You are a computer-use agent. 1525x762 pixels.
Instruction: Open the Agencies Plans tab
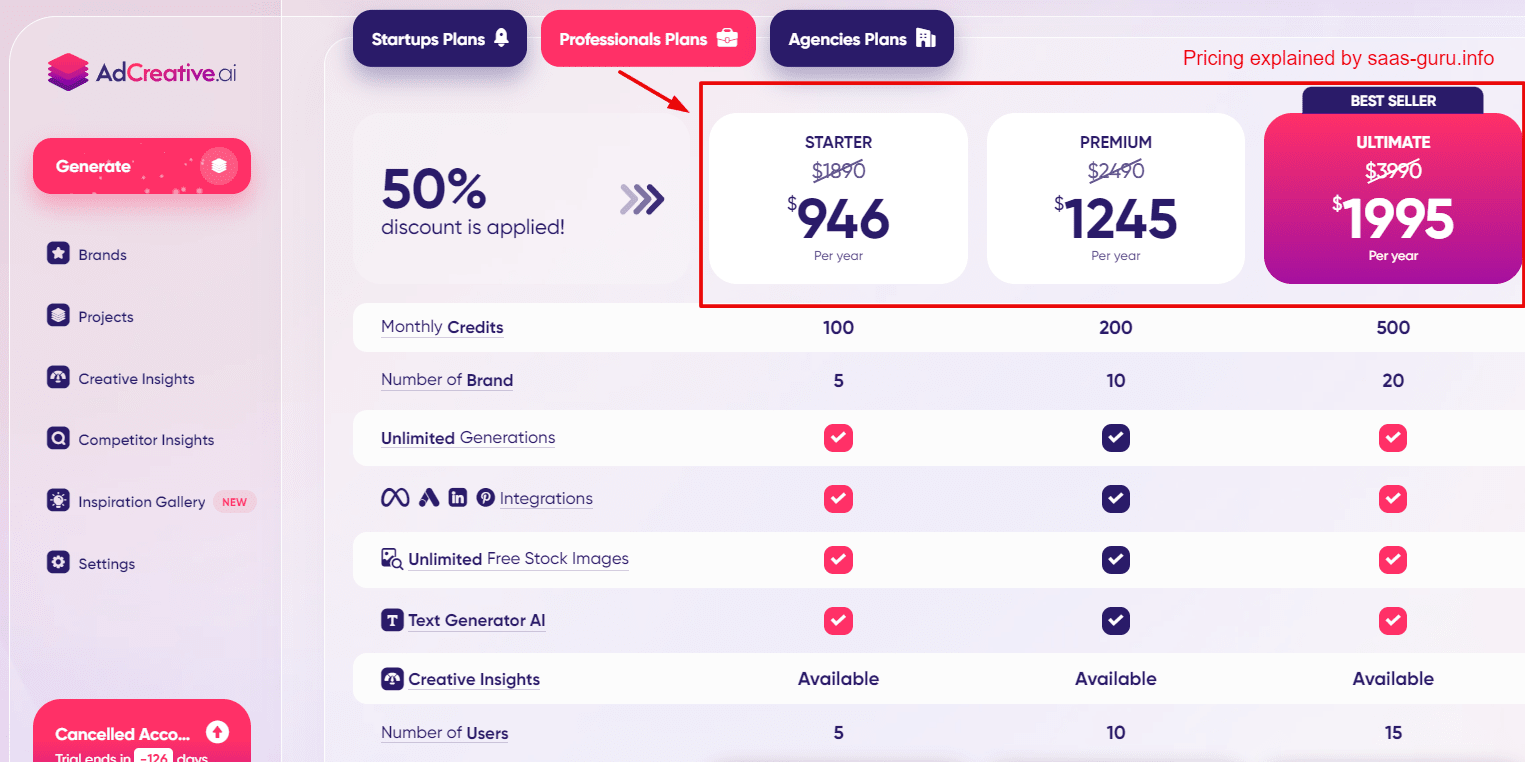(x=861, y=38)
